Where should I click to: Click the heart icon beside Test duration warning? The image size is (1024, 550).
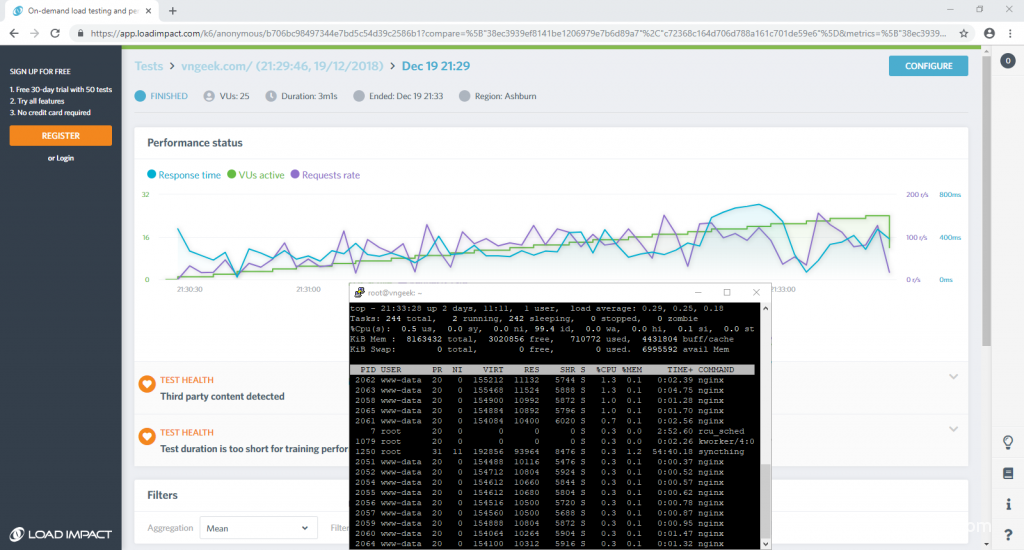(147, 436)
